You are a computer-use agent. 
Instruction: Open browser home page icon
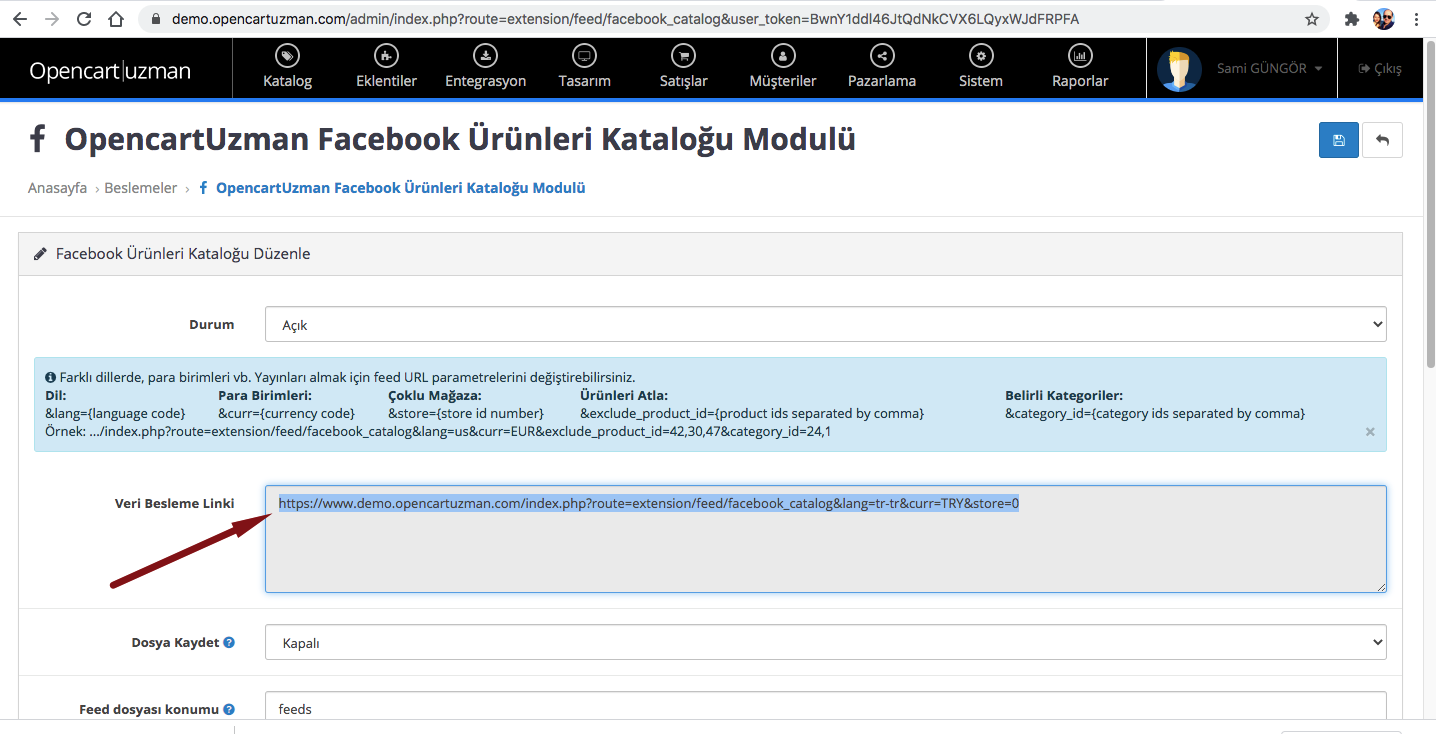[116, 19]
